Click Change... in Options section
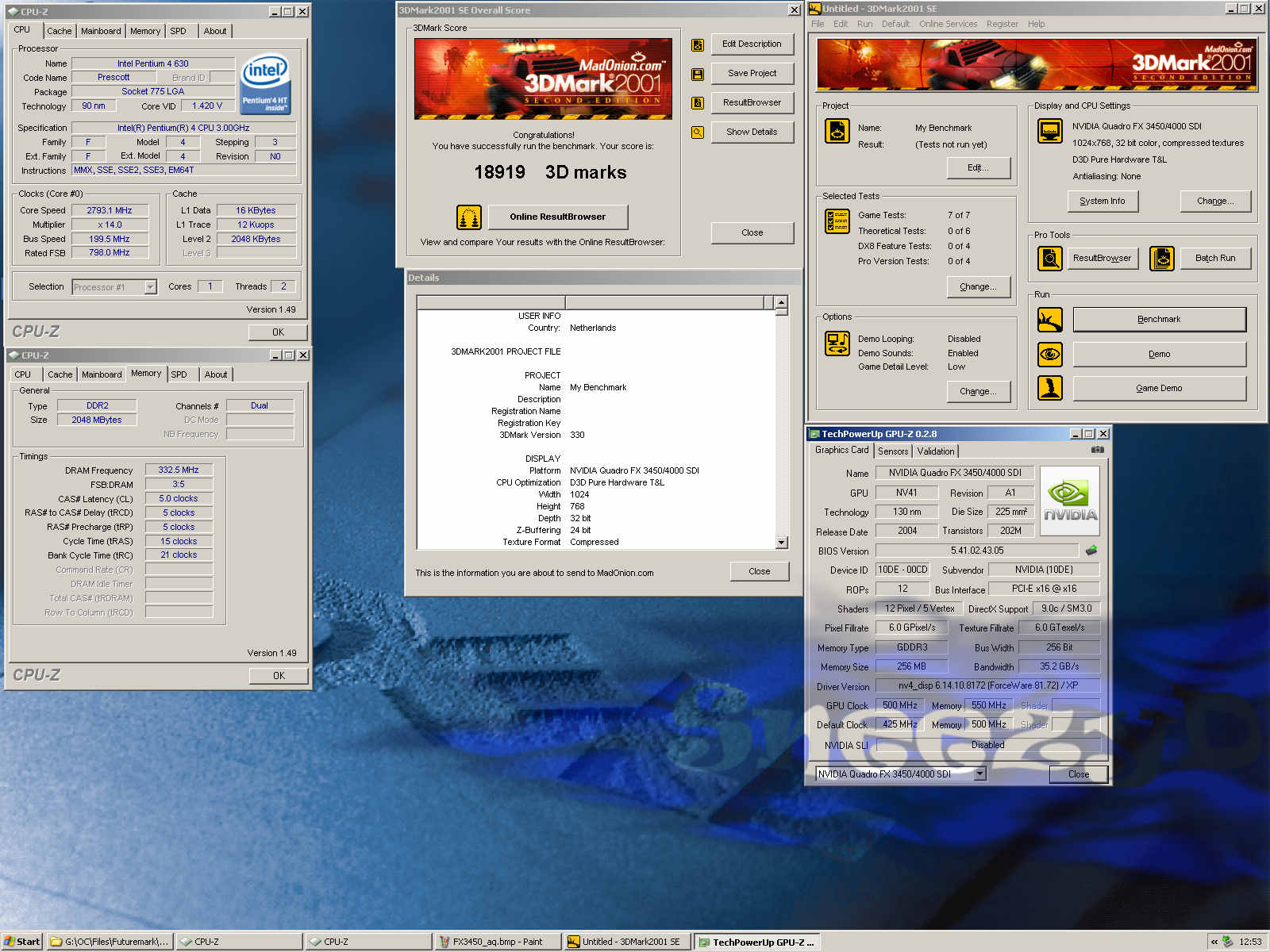 point(978,392)
